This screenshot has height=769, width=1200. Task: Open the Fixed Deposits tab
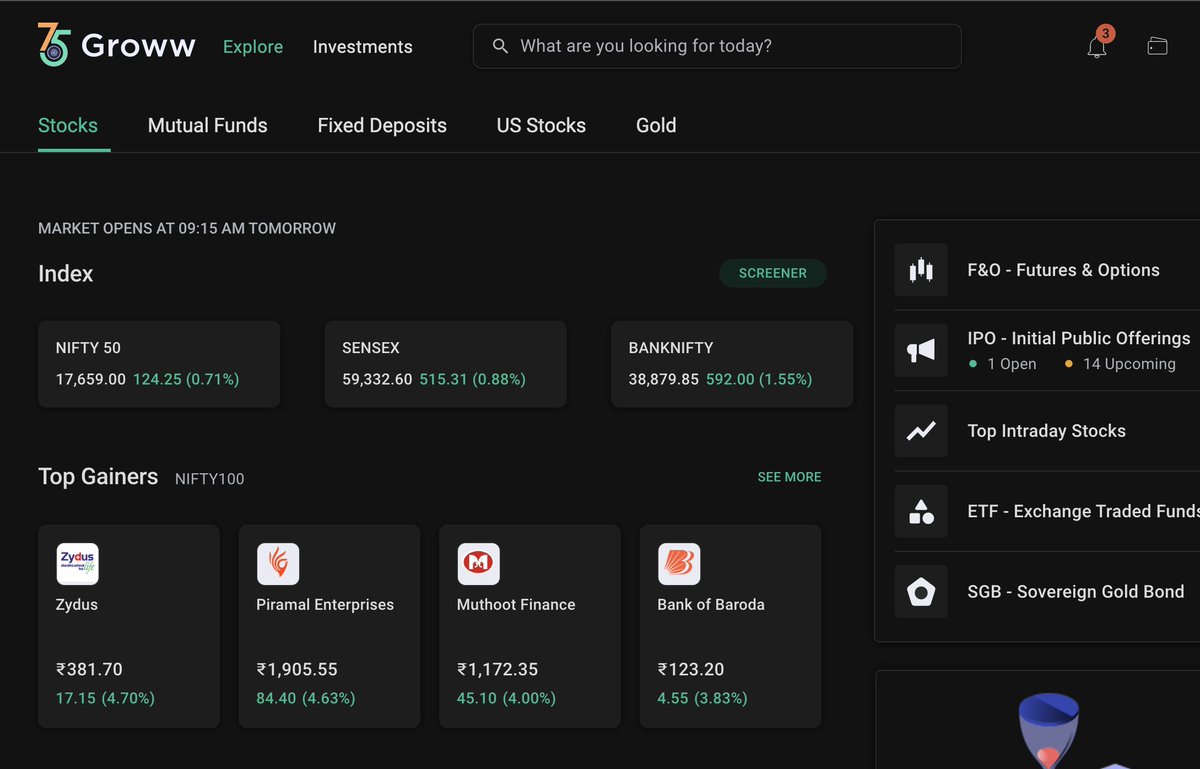[x=382, y=125]
